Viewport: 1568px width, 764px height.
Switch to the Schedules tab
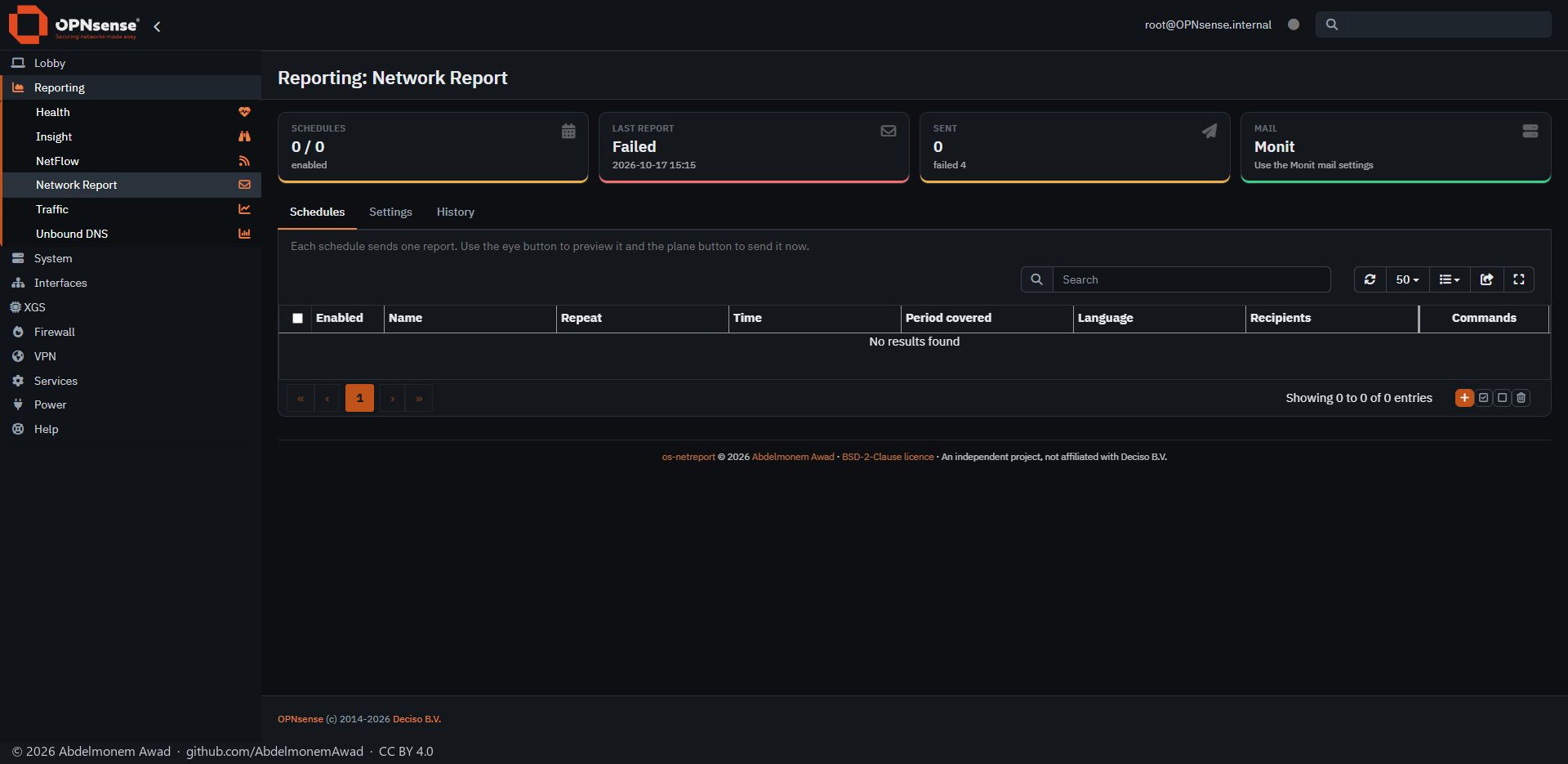pos(317,212)
